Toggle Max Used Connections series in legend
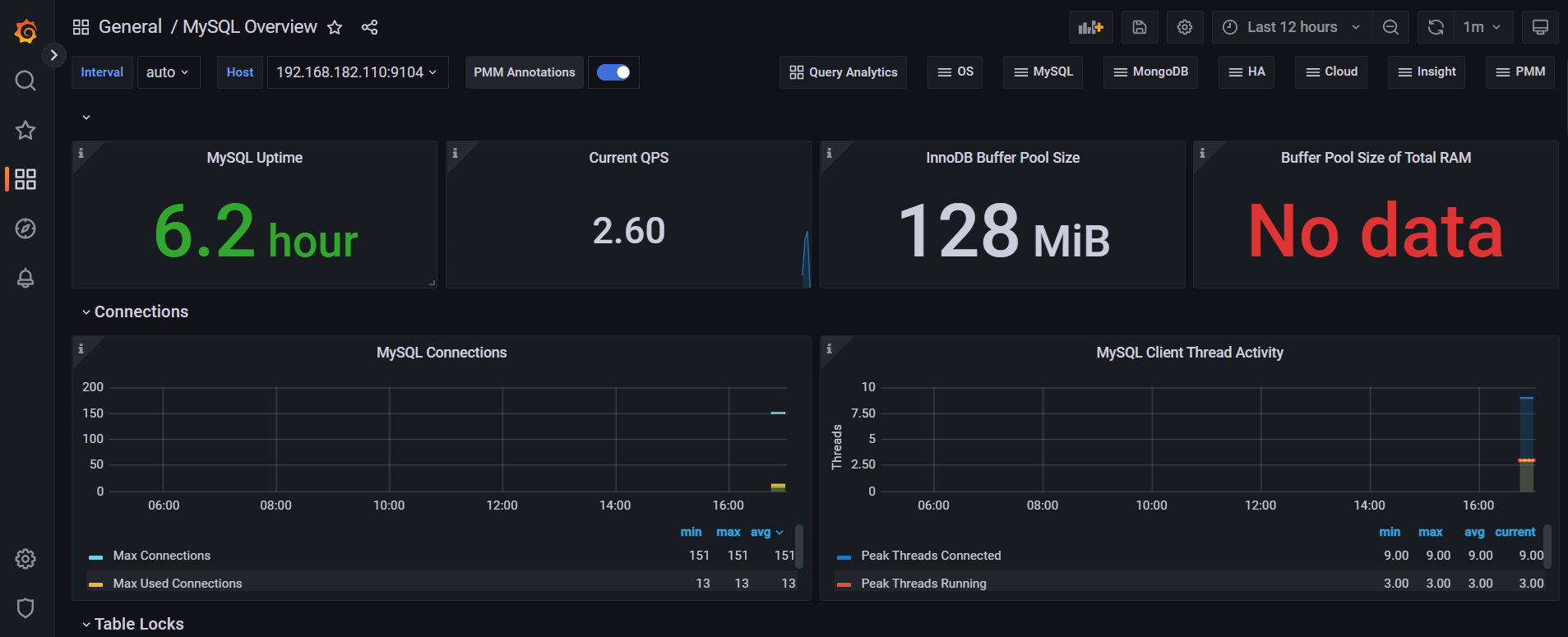1568x637 pixels. (x=178, y=584)
